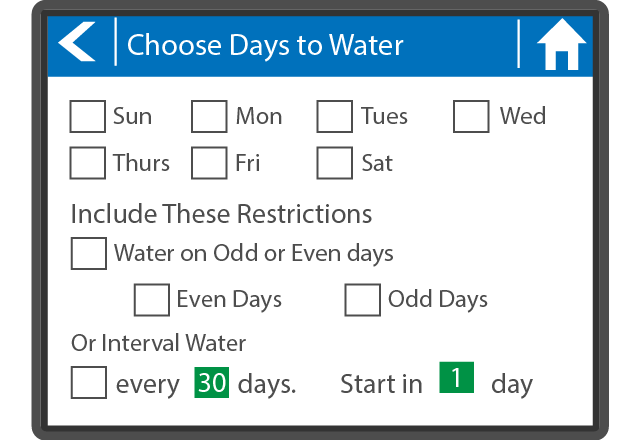The width and height of the screenshot is (640, 440).
Task: Mark Fri as a watering day
Action: [209, 163]
